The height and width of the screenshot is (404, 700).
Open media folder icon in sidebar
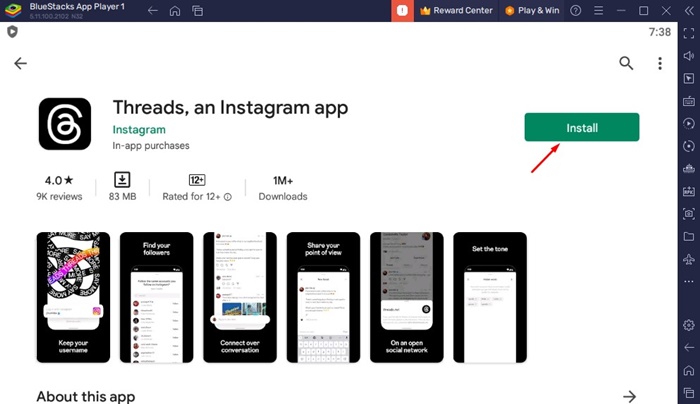689,236
